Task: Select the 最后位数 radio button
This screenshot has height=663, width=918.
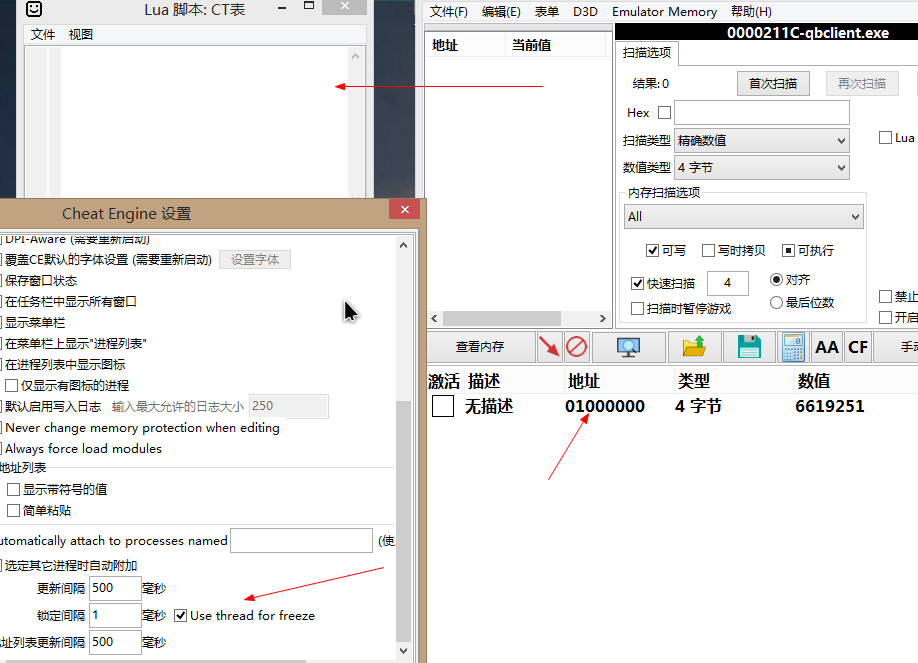Action: (x=777, y=302)
